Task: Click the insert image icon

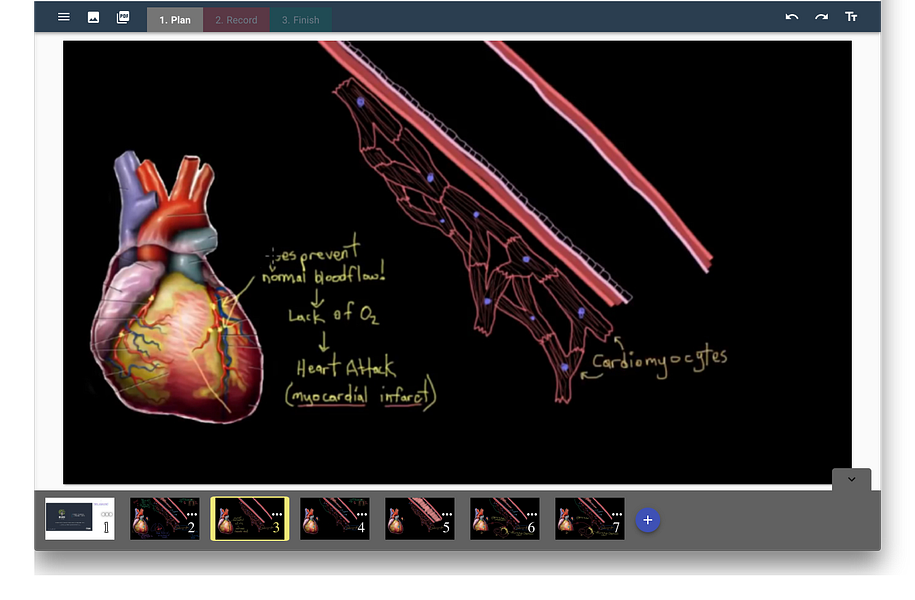Action: pos(93,18)
